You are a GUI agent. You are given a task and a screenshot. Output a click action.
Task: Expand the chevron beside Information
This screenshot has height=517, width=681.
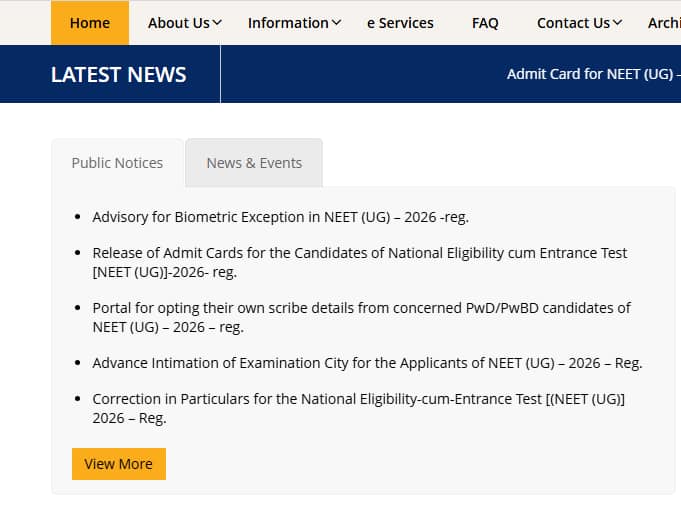(336, 23)
